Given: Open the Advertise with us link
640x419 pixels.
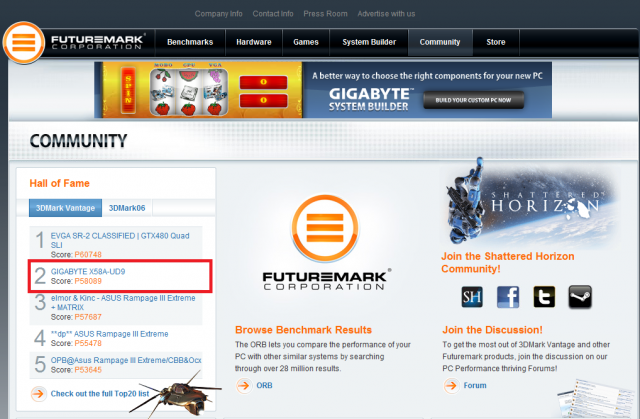Looking at the screenshot, I should click(386, 14).
